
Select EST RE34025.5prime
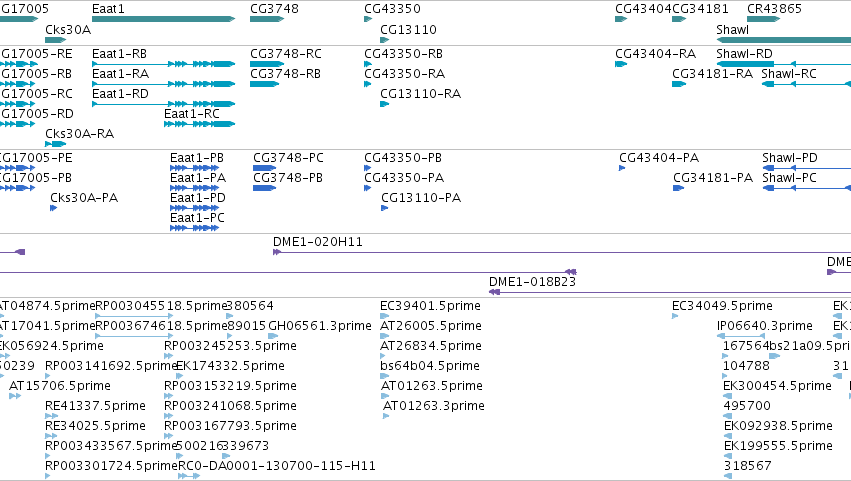click(95, 426)
